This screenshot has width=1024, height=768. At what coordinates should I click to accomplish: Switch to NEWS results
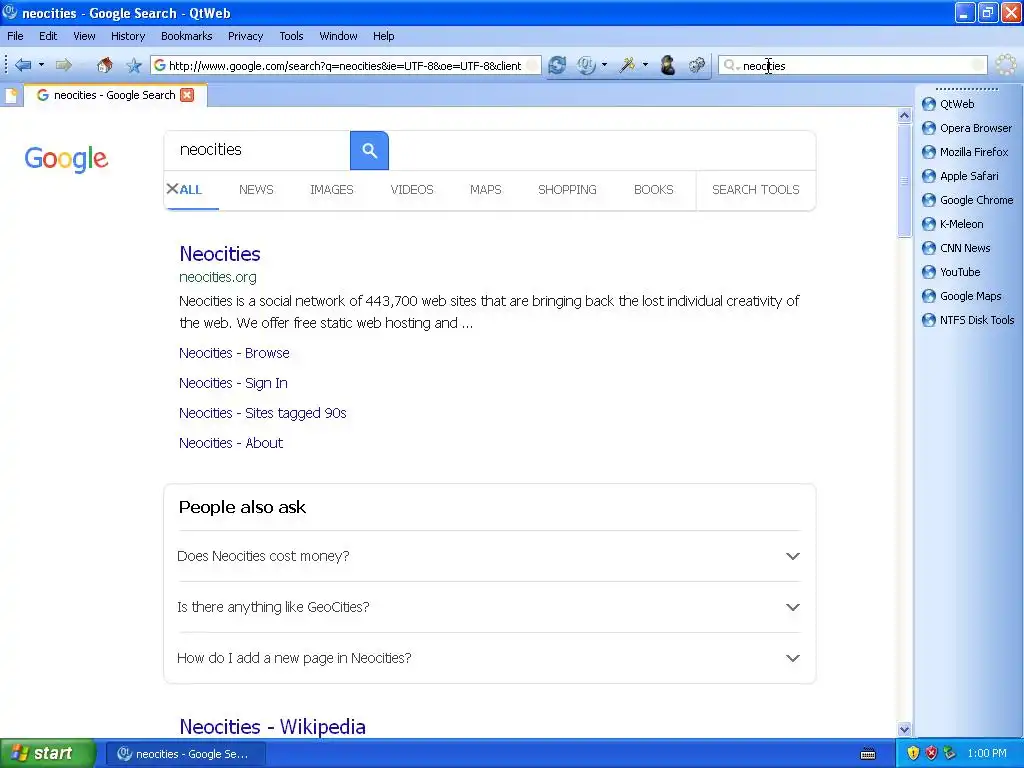[x=256, y=189]
